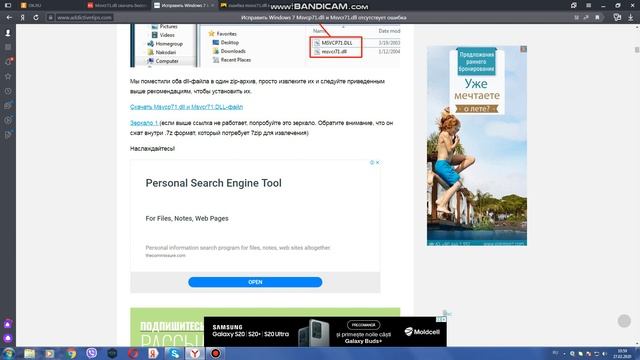640x360 pixels.
Task: Bookmark the page using the address bar bookmark icon
Action: (597, 18)
